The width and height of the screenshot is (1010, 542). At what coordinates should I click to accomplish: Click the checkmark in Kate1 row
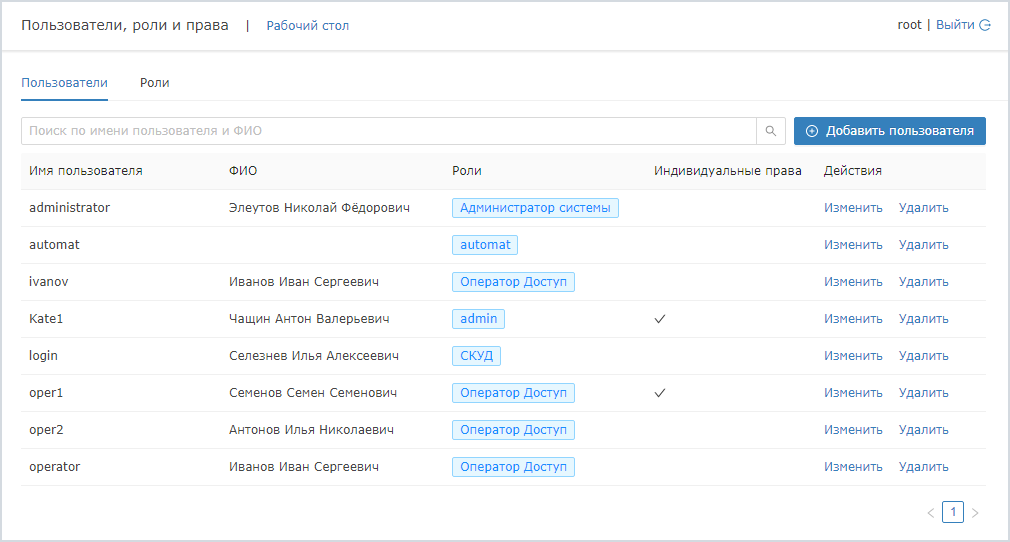[x=660, y=319]
